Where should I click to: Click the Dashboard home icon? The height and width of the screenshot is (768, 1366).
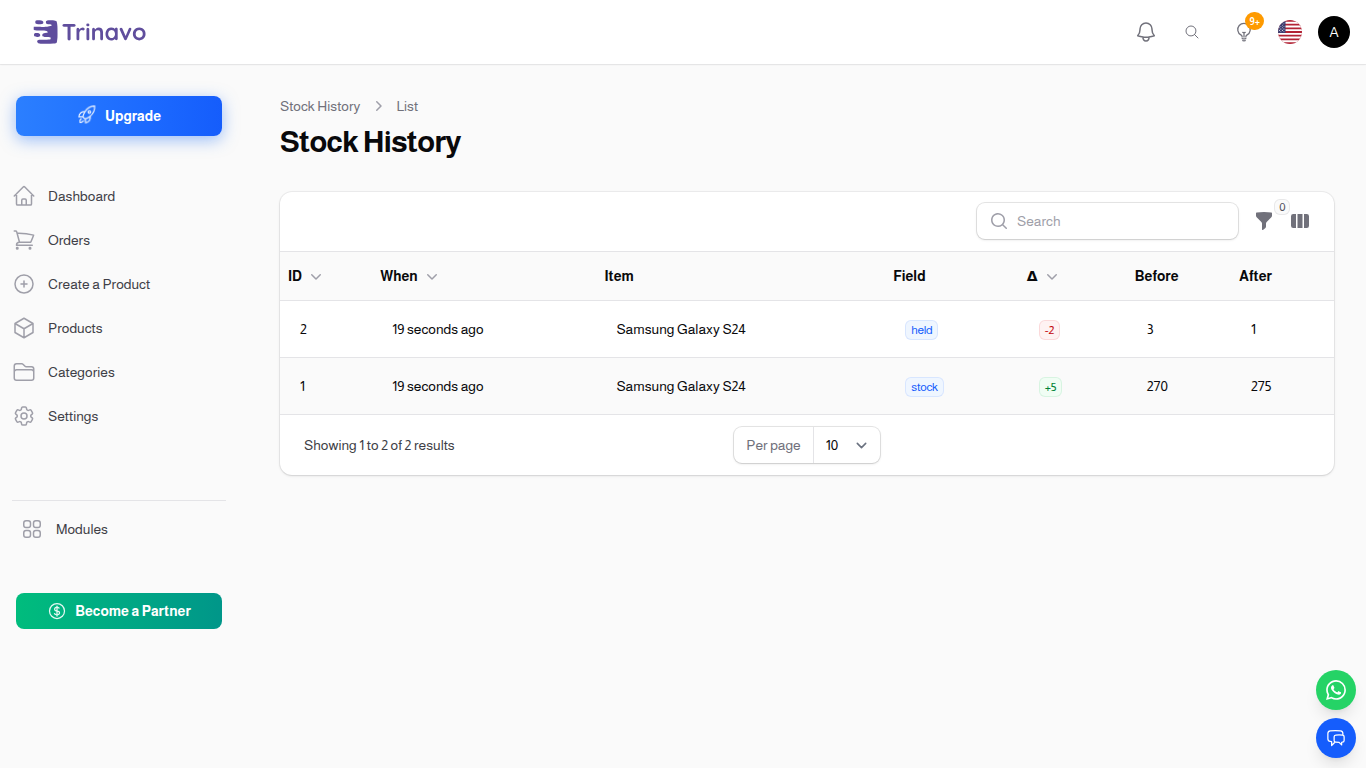pyautogui.click(x=24, y=196)
